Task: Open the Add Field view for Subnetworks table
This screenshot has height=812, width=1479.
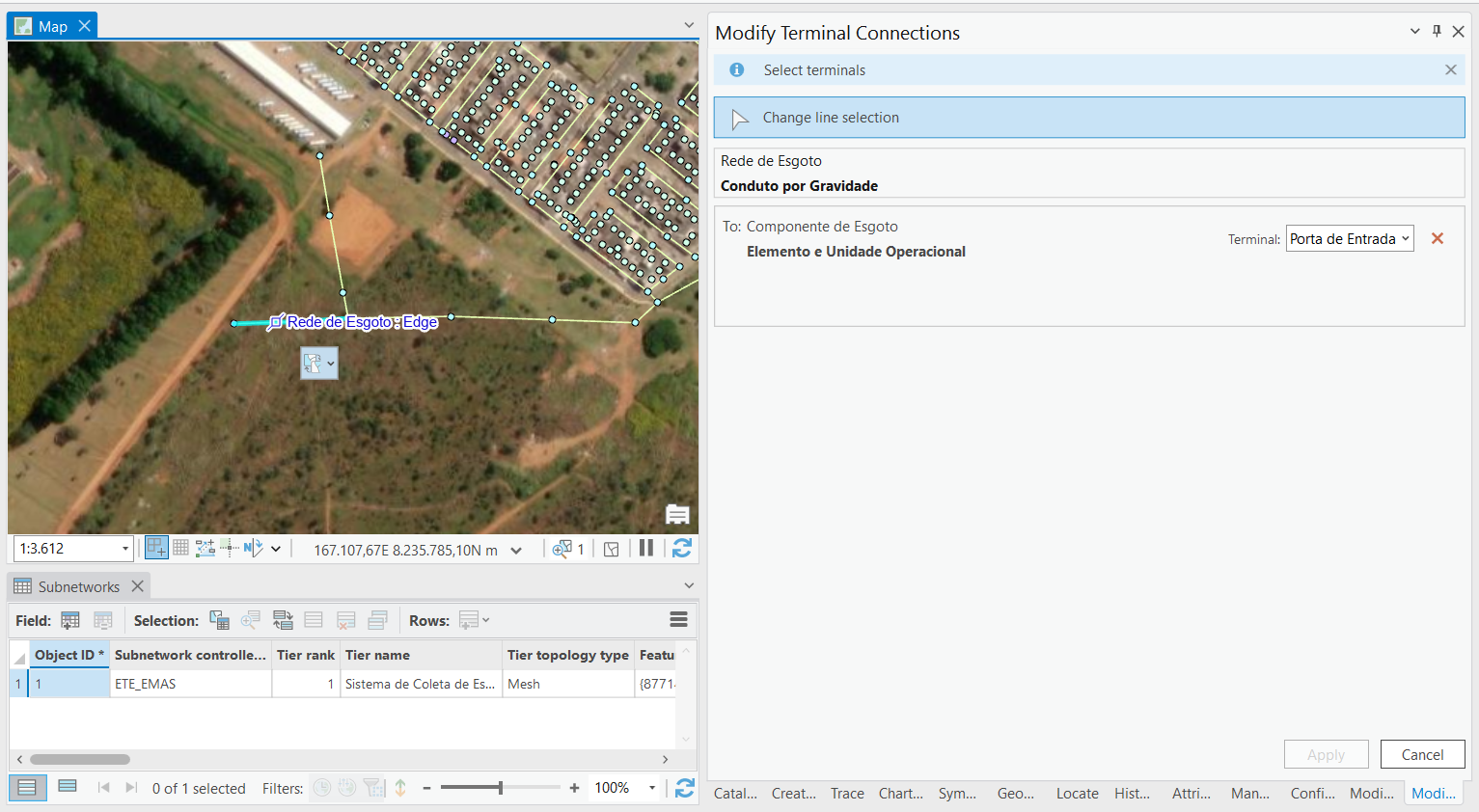Action: pos(70,620)
